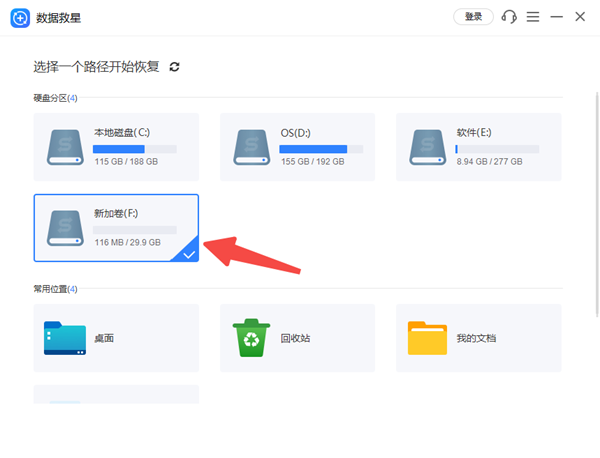The width and height of the screenshot is (600, 458).
Task: Click the 软件(E:) label
Action: [x=474, y=133]
